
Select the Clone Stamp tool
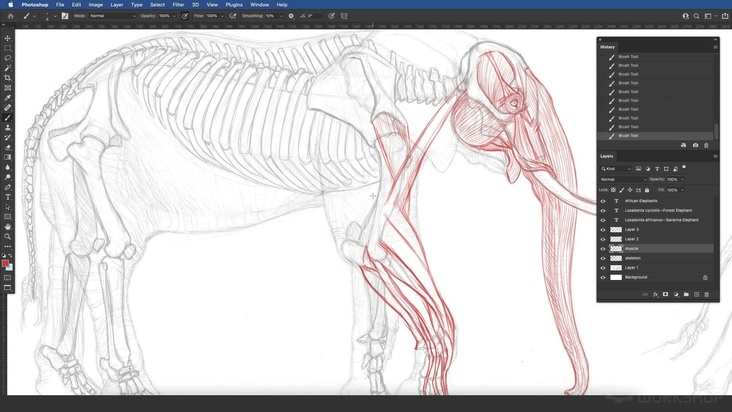7,127
